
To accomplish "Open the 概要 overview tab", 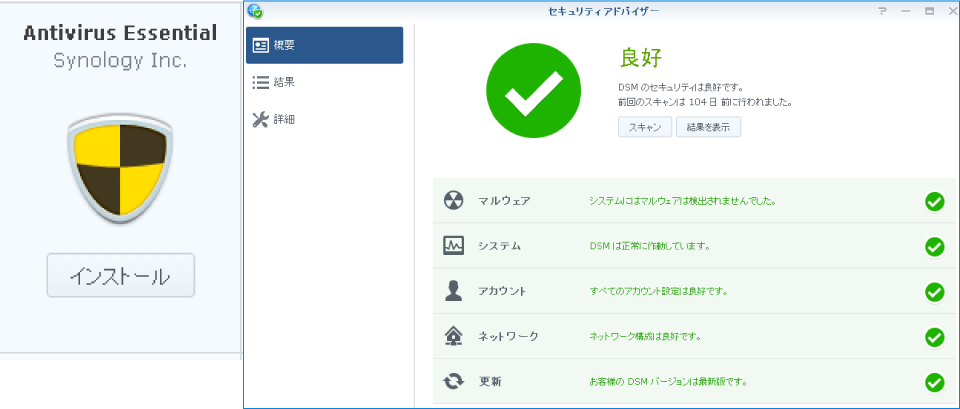I will point(324,45).
